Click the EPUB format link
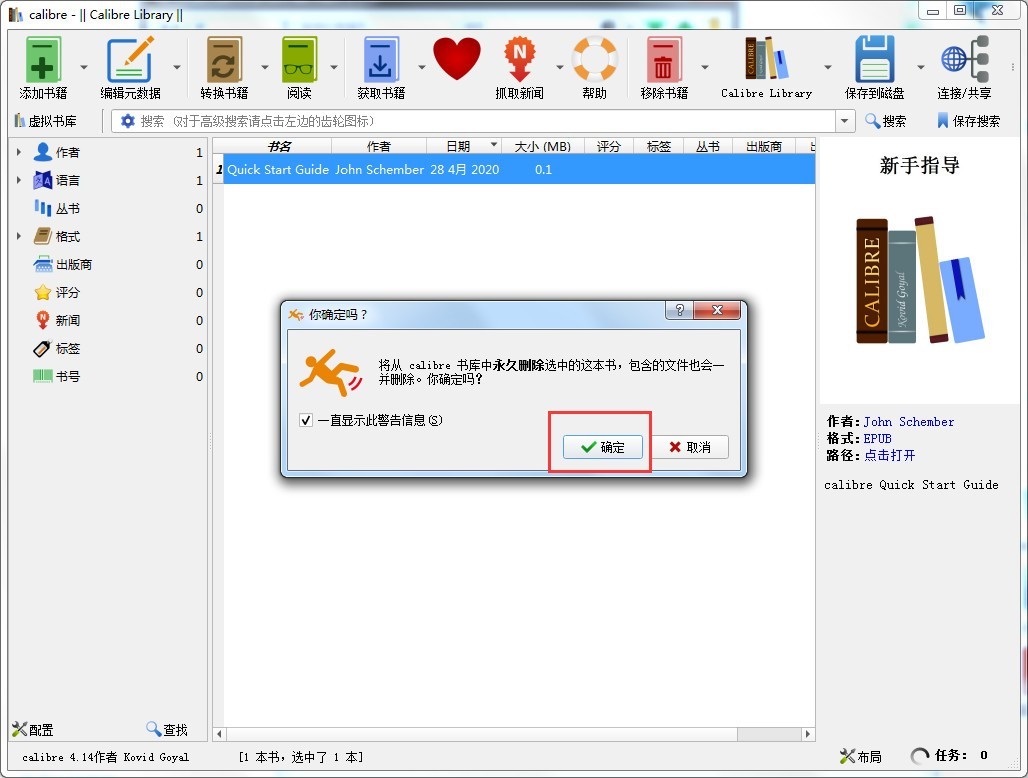Viewport: 1028px width, 778px height. coord(877,438)
